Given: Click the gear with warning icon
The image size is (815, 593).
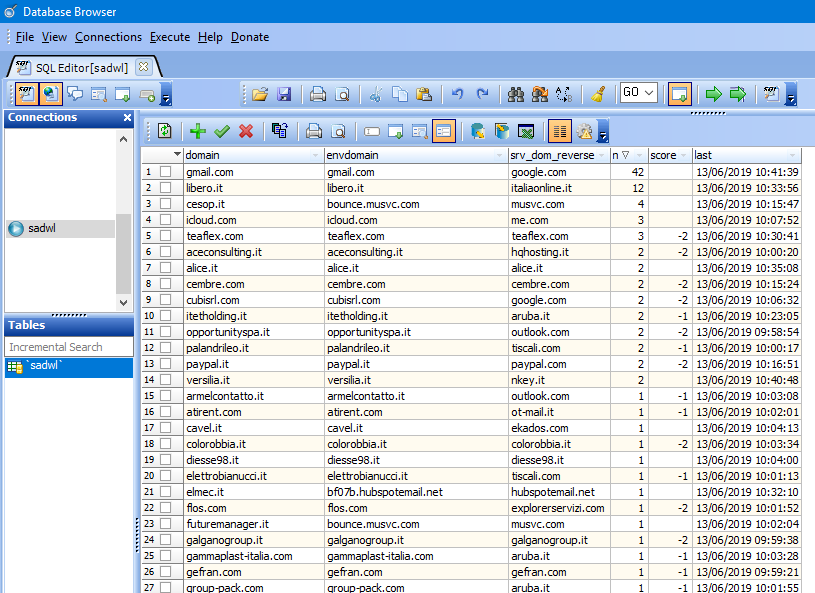Looking at the screenshot, I should click(x=584, y=131).
